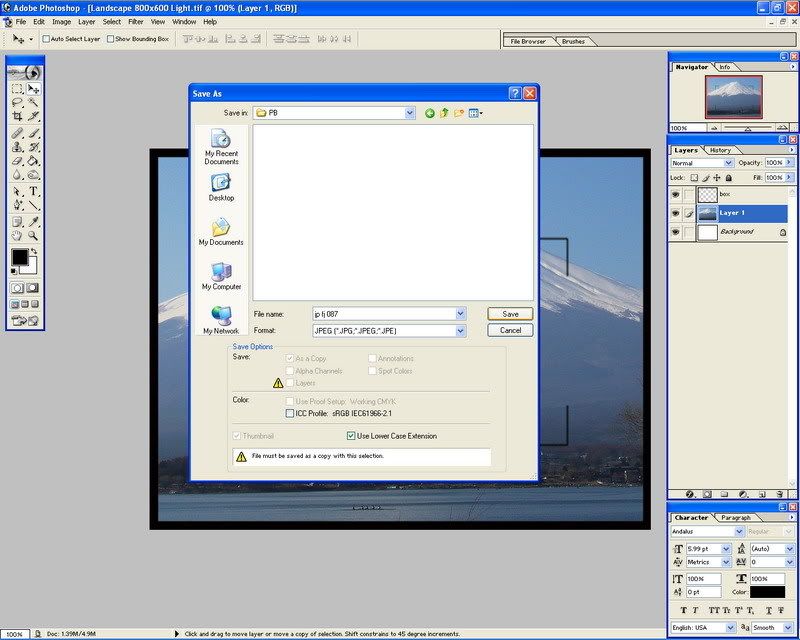Click the Create New Folder icon
Viewport: 800px width, 640px height.
pos(459,113)
